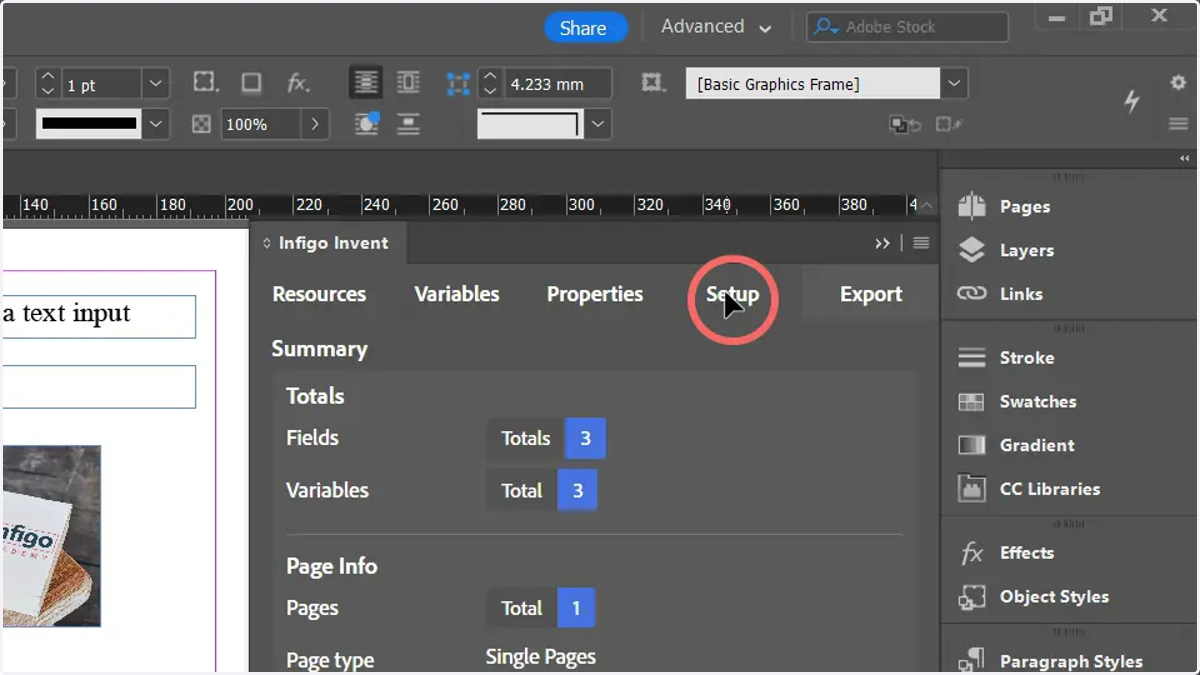The height and width of the screenshot is (675, 1200).
Task: Select the Infigo image on the page
Action: click(x=50, y=536)
